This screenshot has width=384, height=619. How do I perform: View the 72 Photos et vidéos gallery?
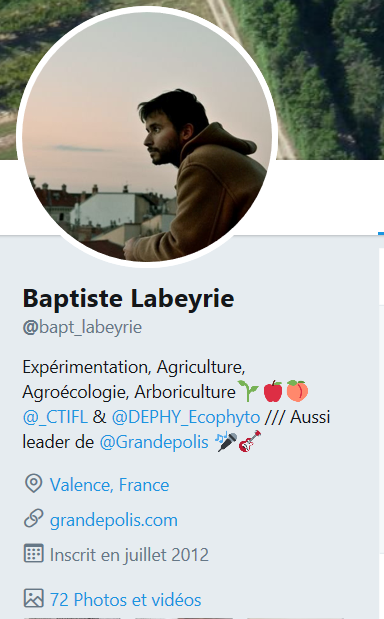(x=126, y=600)
